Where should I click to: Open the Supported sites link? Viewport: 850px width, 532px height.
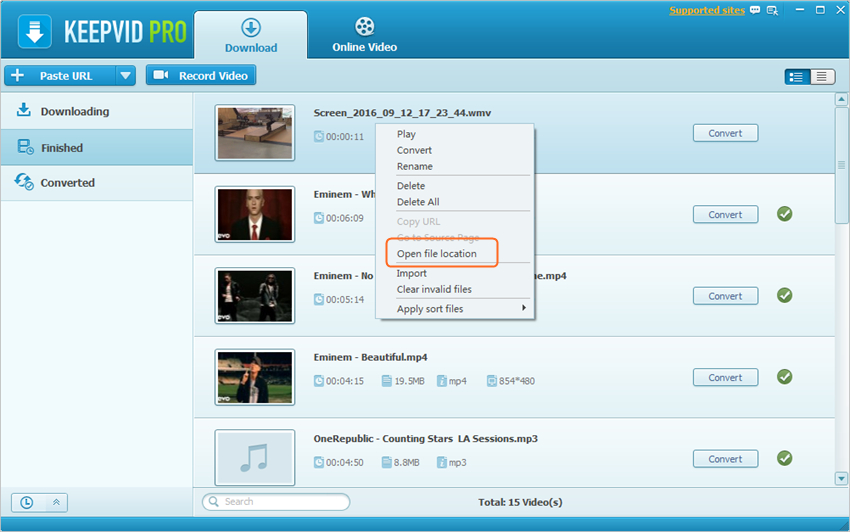click(707, 11)
